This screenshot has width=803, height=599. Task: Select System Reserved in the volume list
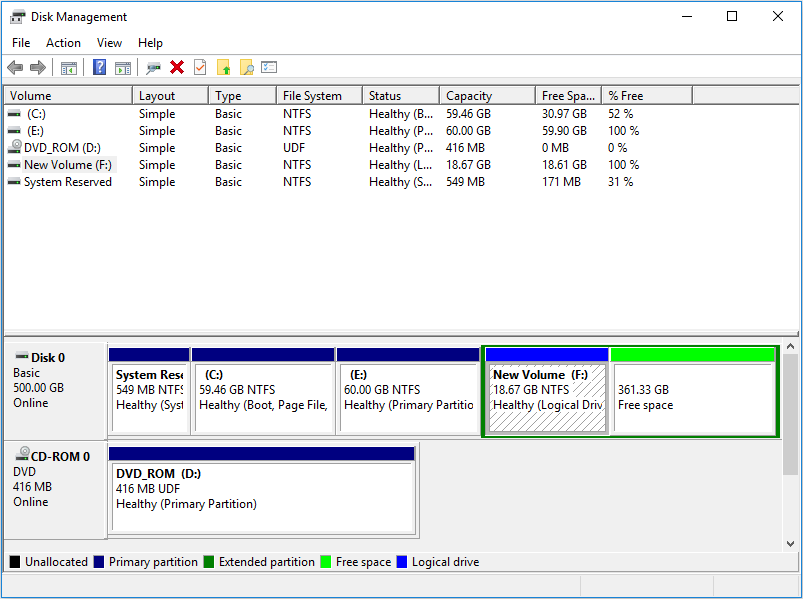pyautogui.click(x=68, y=182)
